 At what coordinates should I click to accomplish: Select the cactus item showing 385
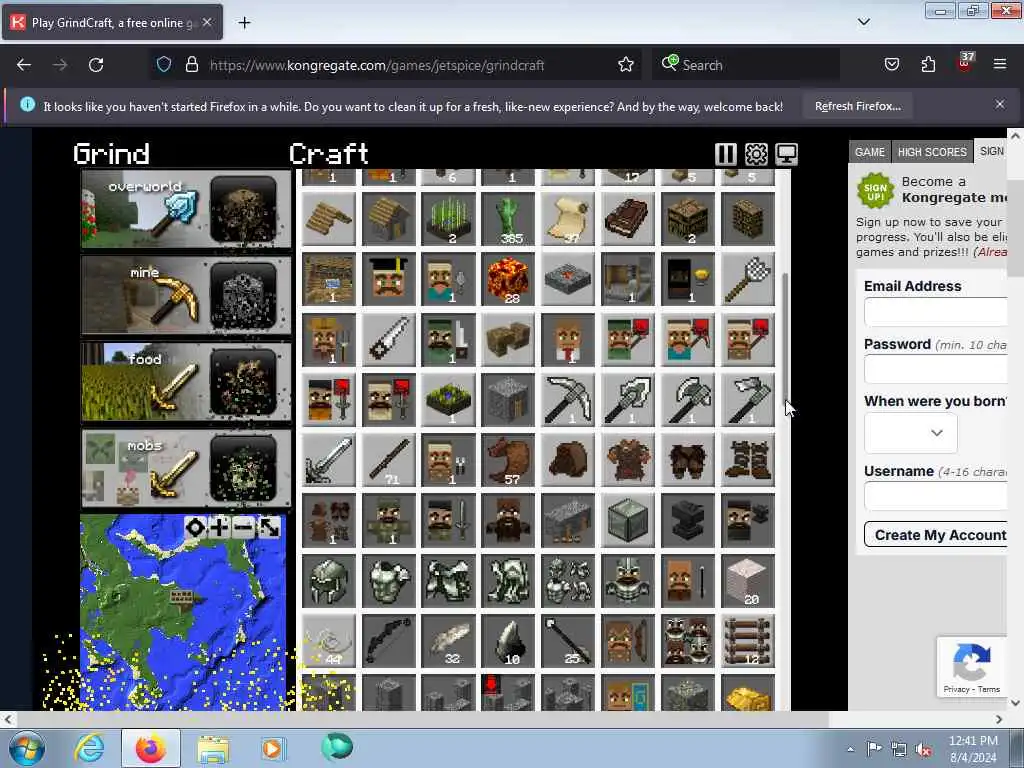coord(508,219)
